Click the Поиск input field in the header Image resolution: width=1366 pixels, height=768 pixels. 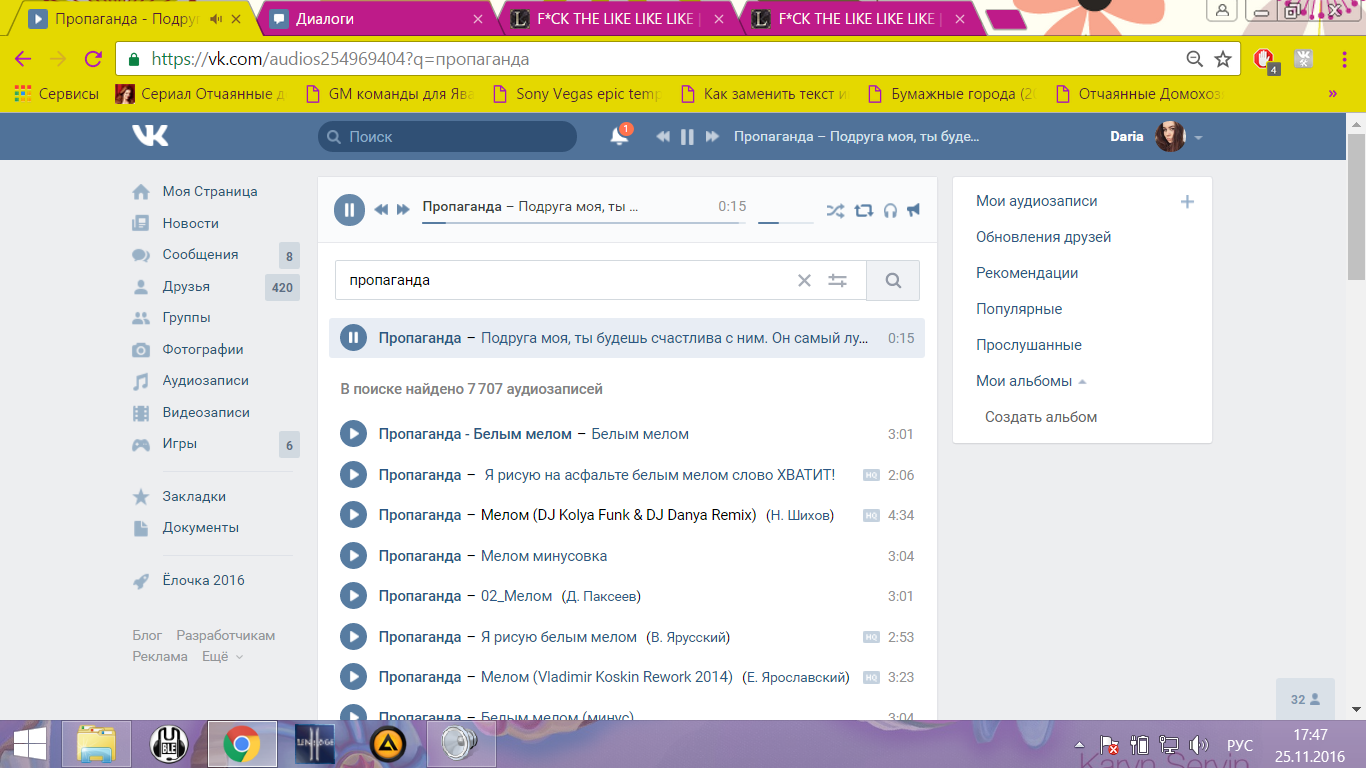tap(447, 136)
